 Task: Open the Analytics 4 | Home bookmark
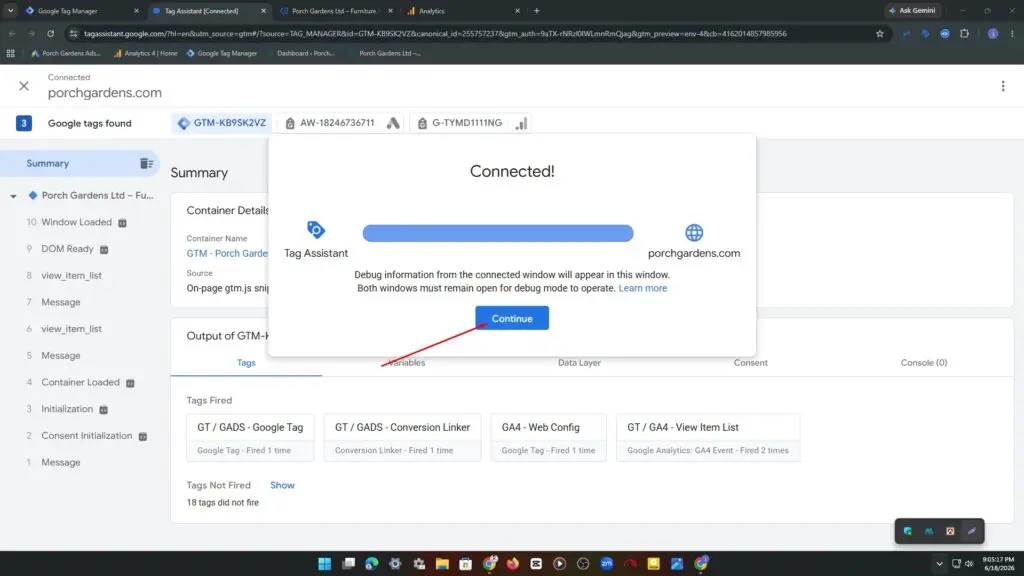(x=146, y=54)
